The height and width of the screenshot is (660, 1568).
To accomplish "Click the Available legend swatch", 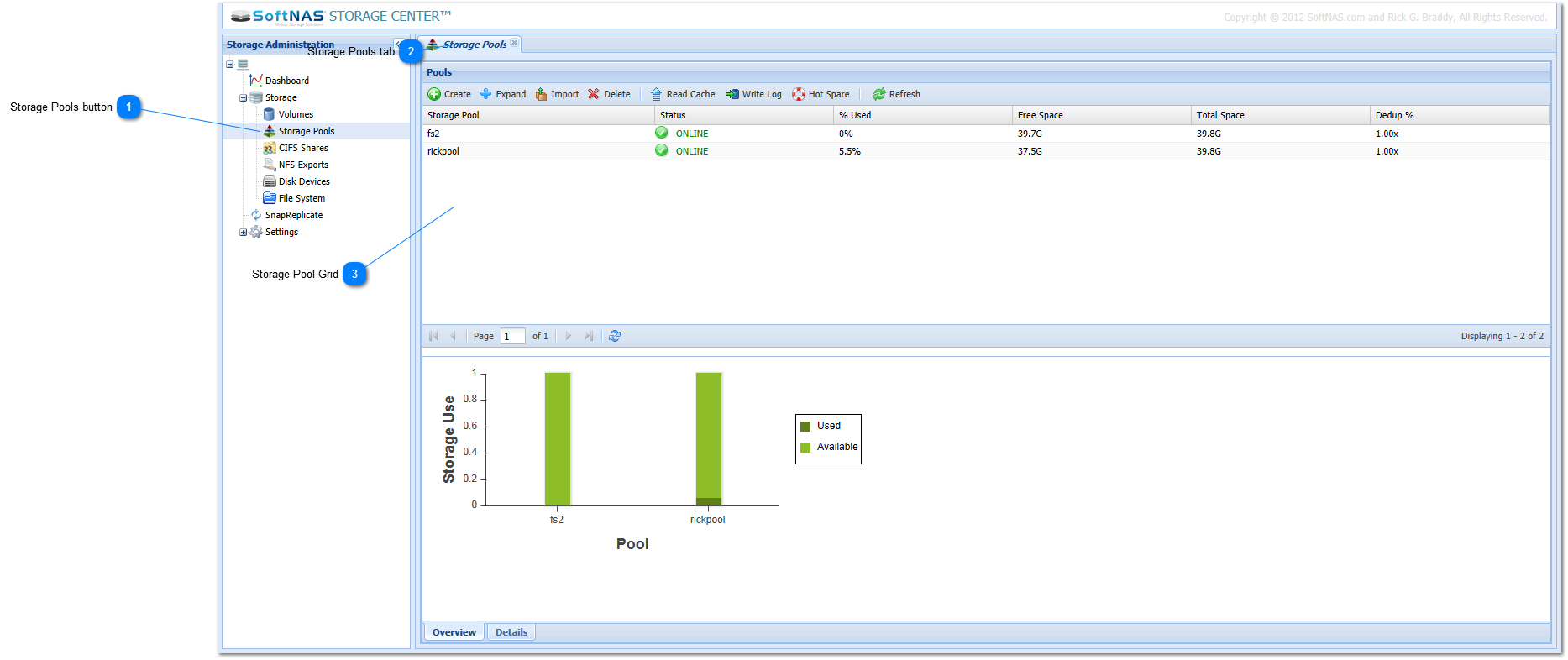I will 805,447.
